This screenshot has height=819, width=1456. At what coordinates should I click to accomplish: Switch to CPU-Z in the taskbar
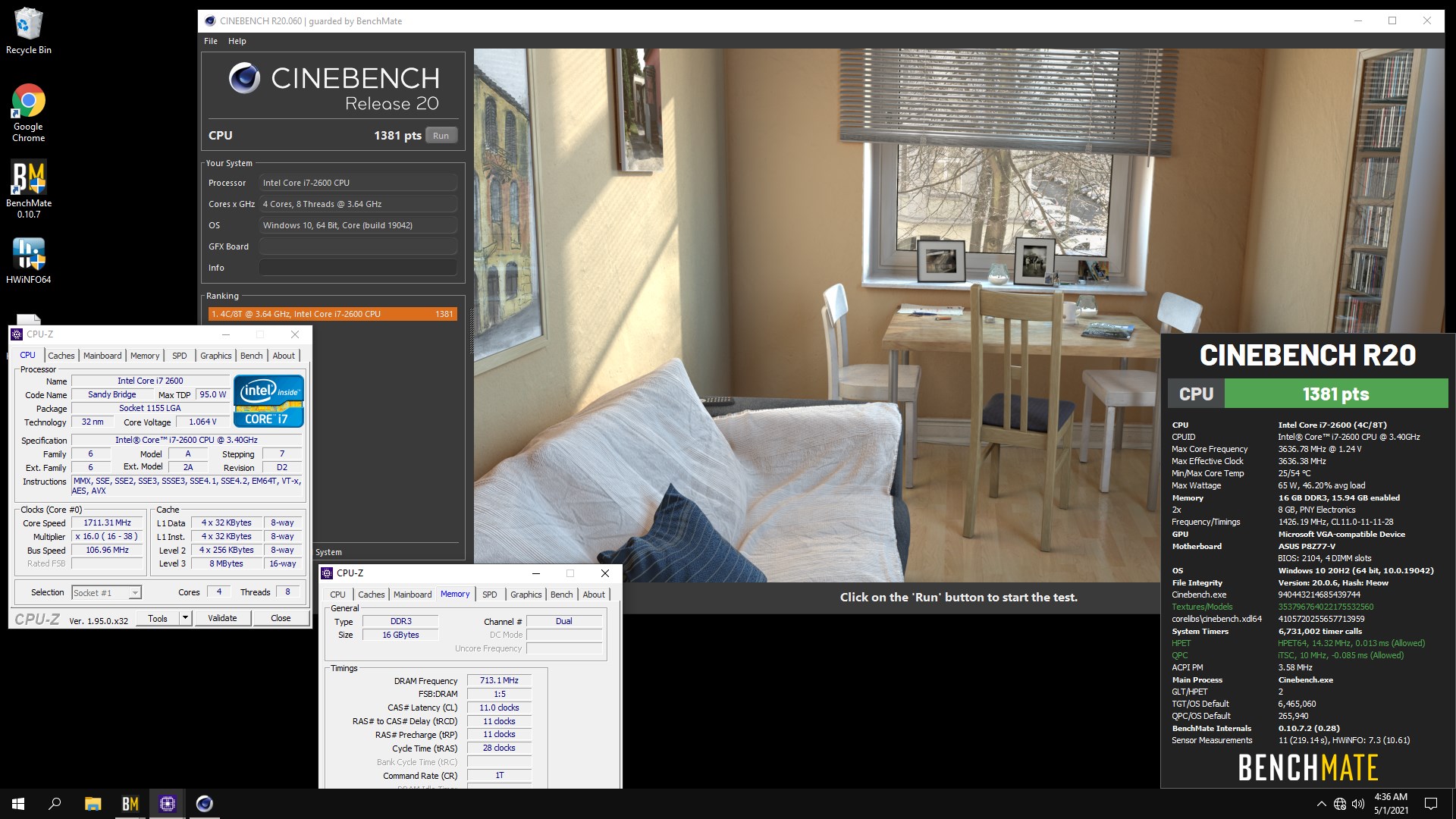pos(168,804)
